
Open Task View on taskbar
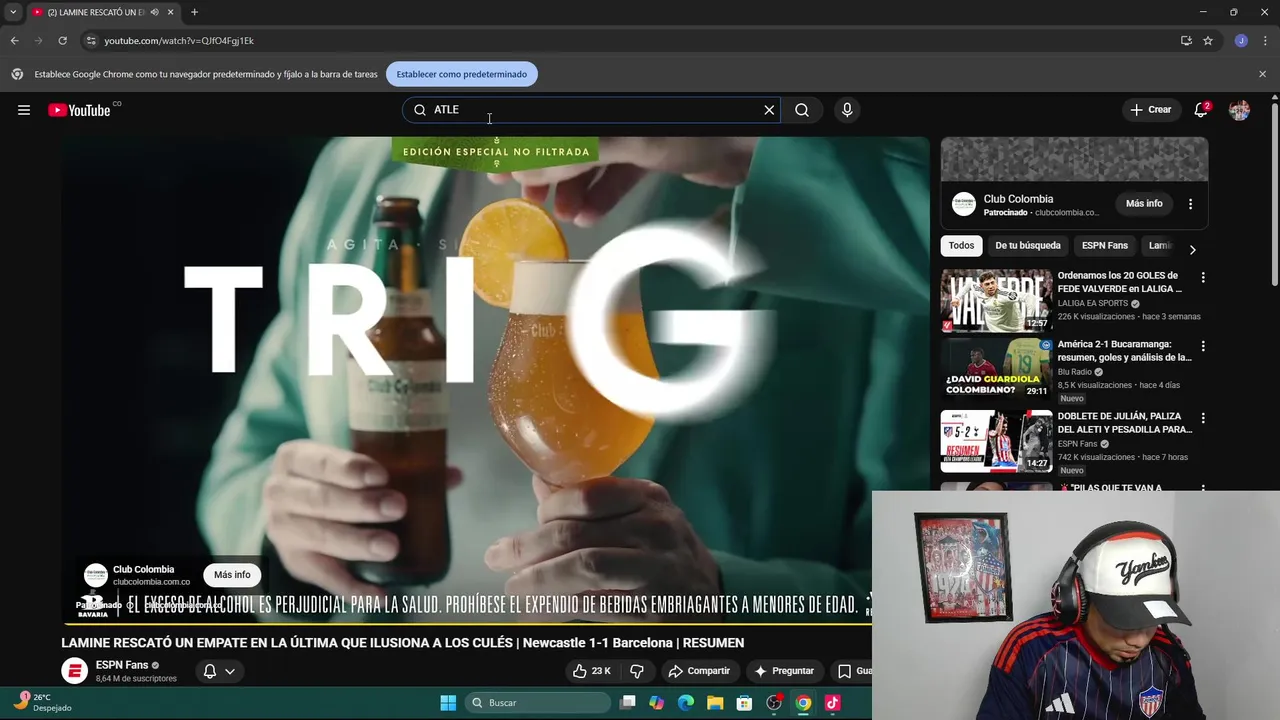(x=628, y=703)
